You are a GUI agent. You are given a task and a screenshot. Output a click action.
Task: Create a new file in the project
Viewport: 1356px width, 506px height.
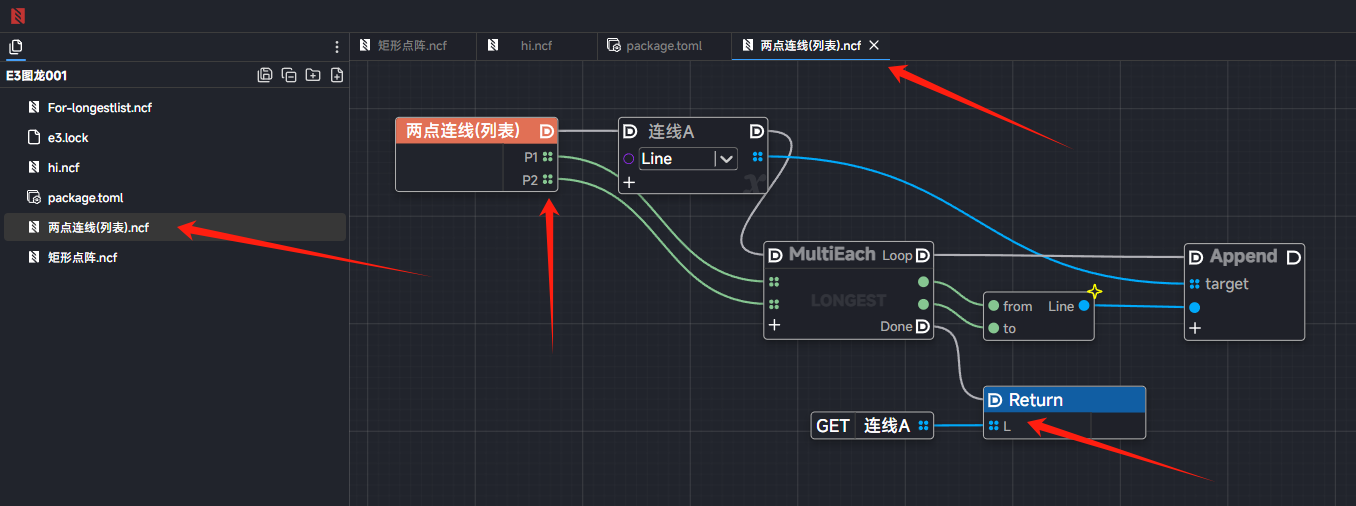(x=337, y=75)
